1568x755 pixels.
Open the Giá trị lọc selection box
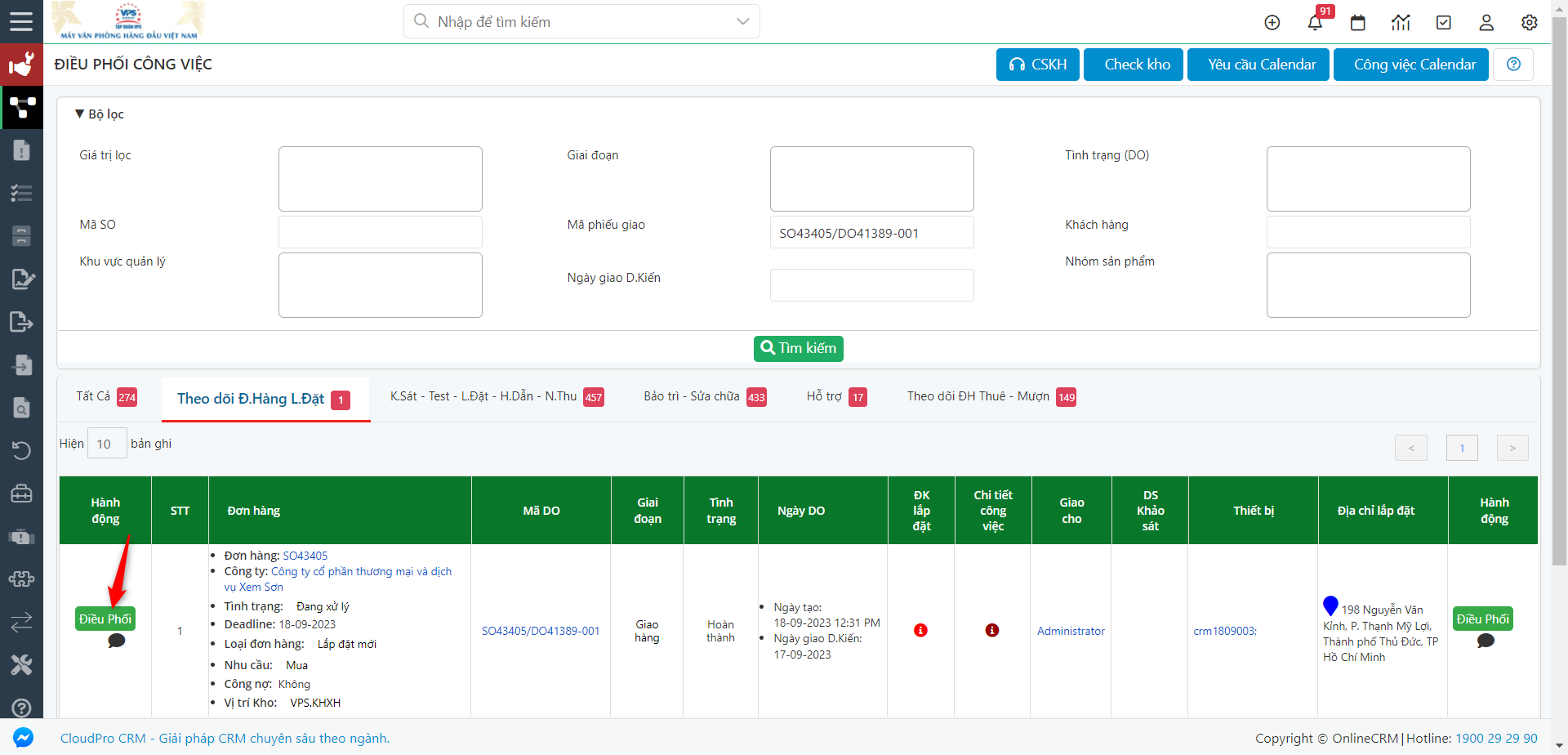tap(381, 179)
